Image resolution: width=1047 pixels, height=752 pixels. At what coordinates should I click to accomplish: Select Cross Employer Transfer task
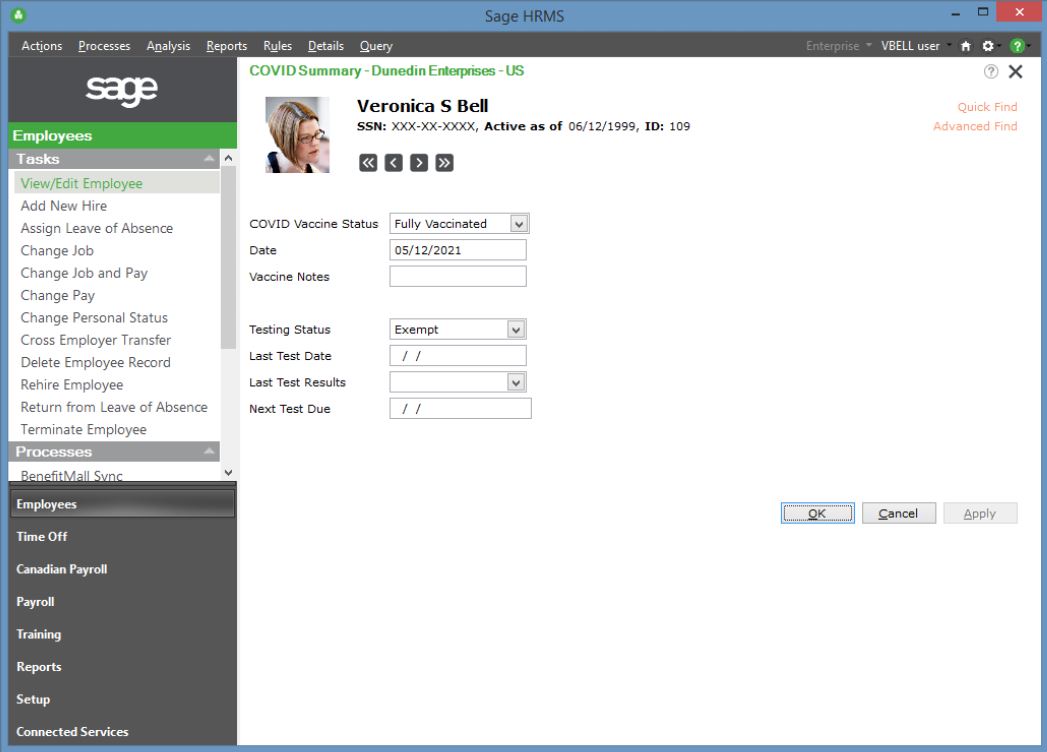95,340
